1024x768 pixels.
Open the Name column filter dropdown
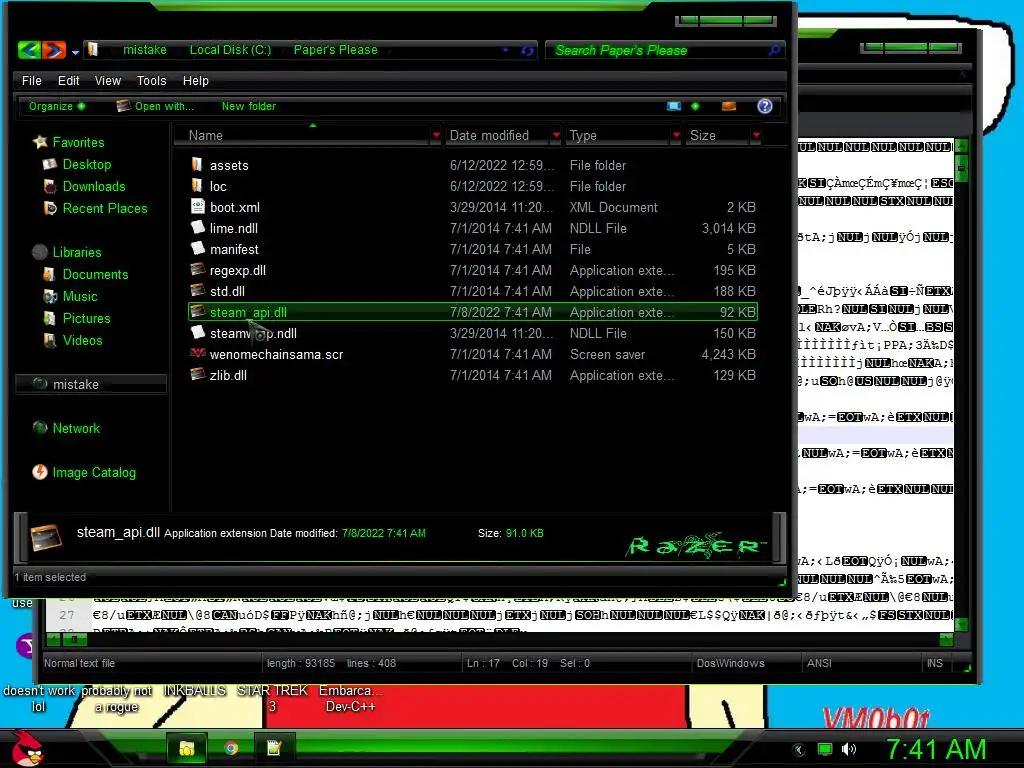pyautogui.click(x=436, y=135)
